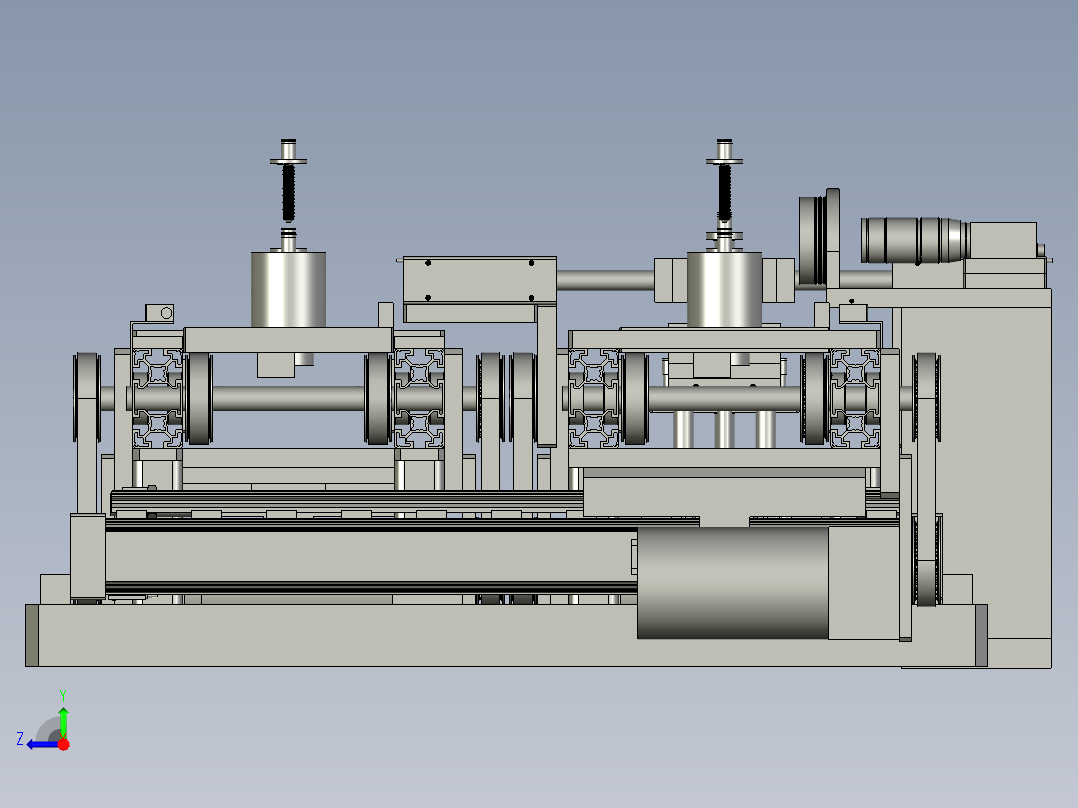Select the long horizontal linear rail beam
This screenshot has height=808, width=1078.
point(371,556)
